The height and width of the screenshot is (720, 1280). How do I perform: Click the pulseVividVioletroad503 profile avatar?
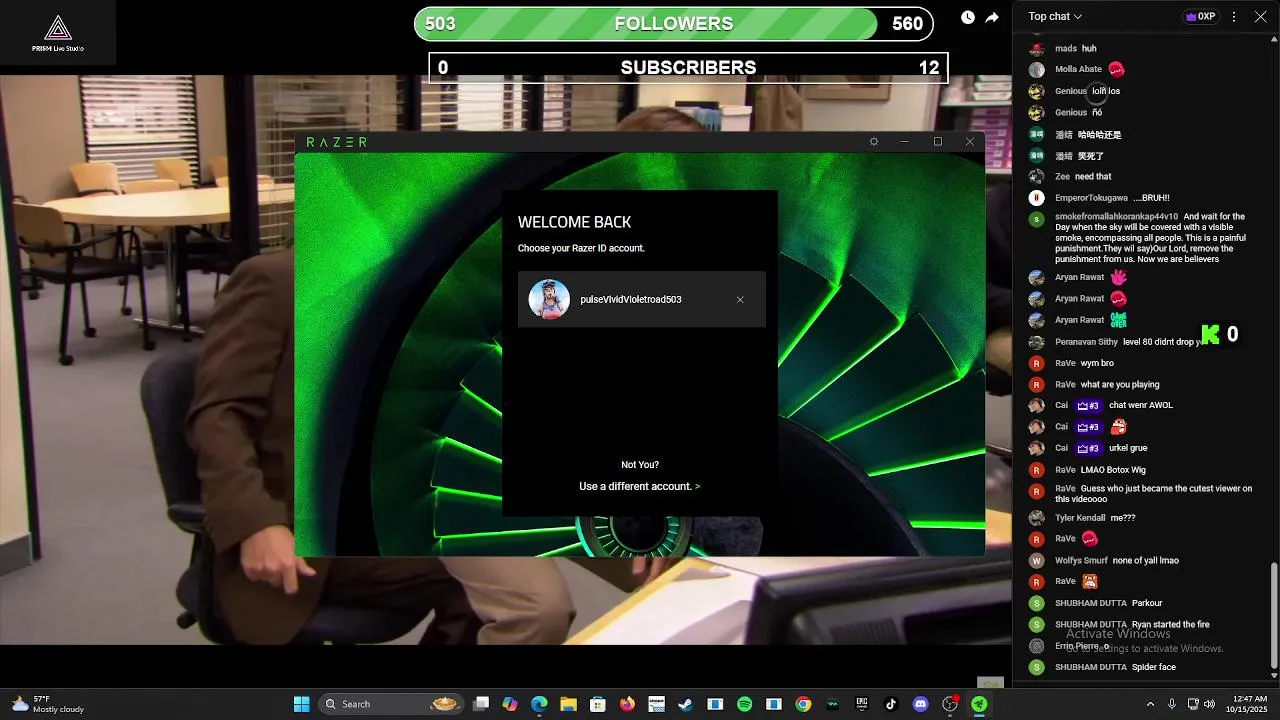(549, 299)
